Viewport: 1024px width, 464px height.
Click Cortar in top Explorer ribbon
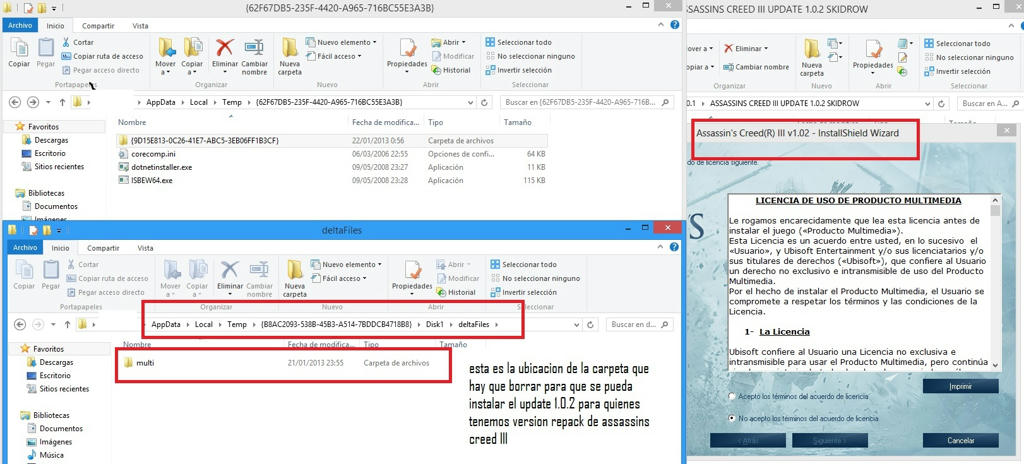click(x=78, y=42)
